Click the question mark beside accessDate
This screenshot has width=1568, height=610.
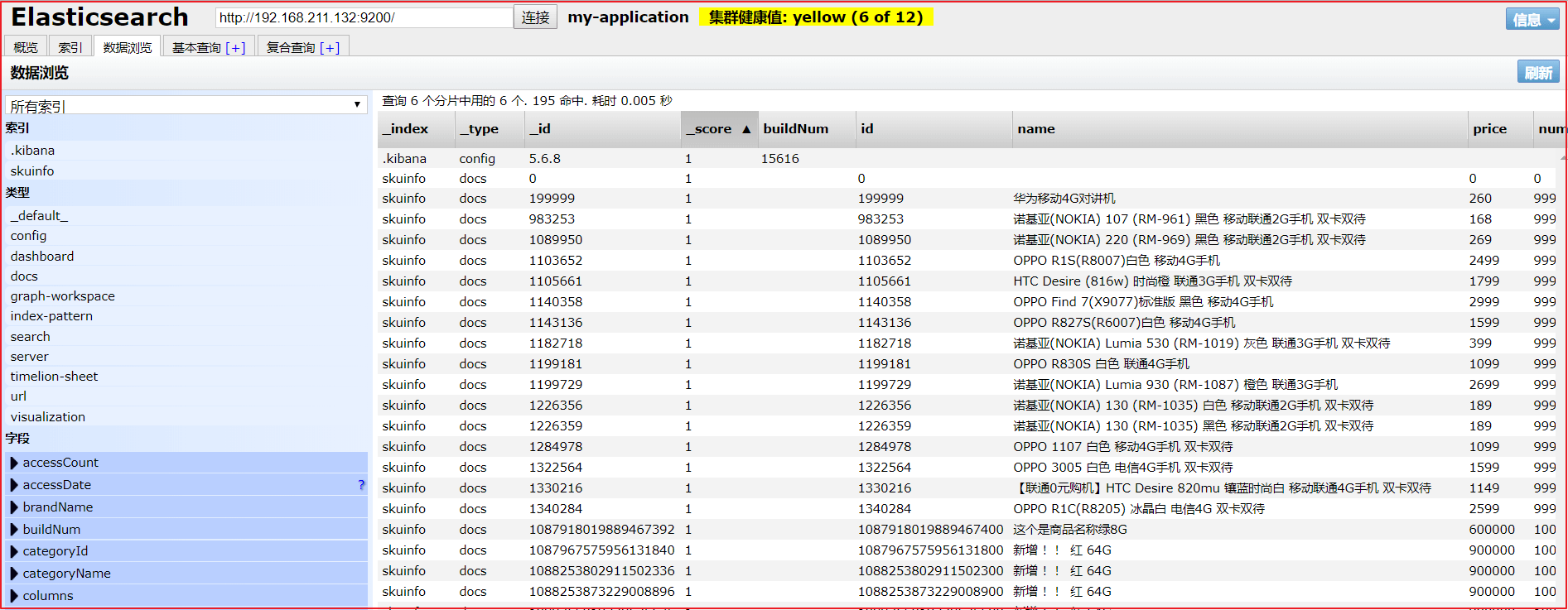[361, 485]
